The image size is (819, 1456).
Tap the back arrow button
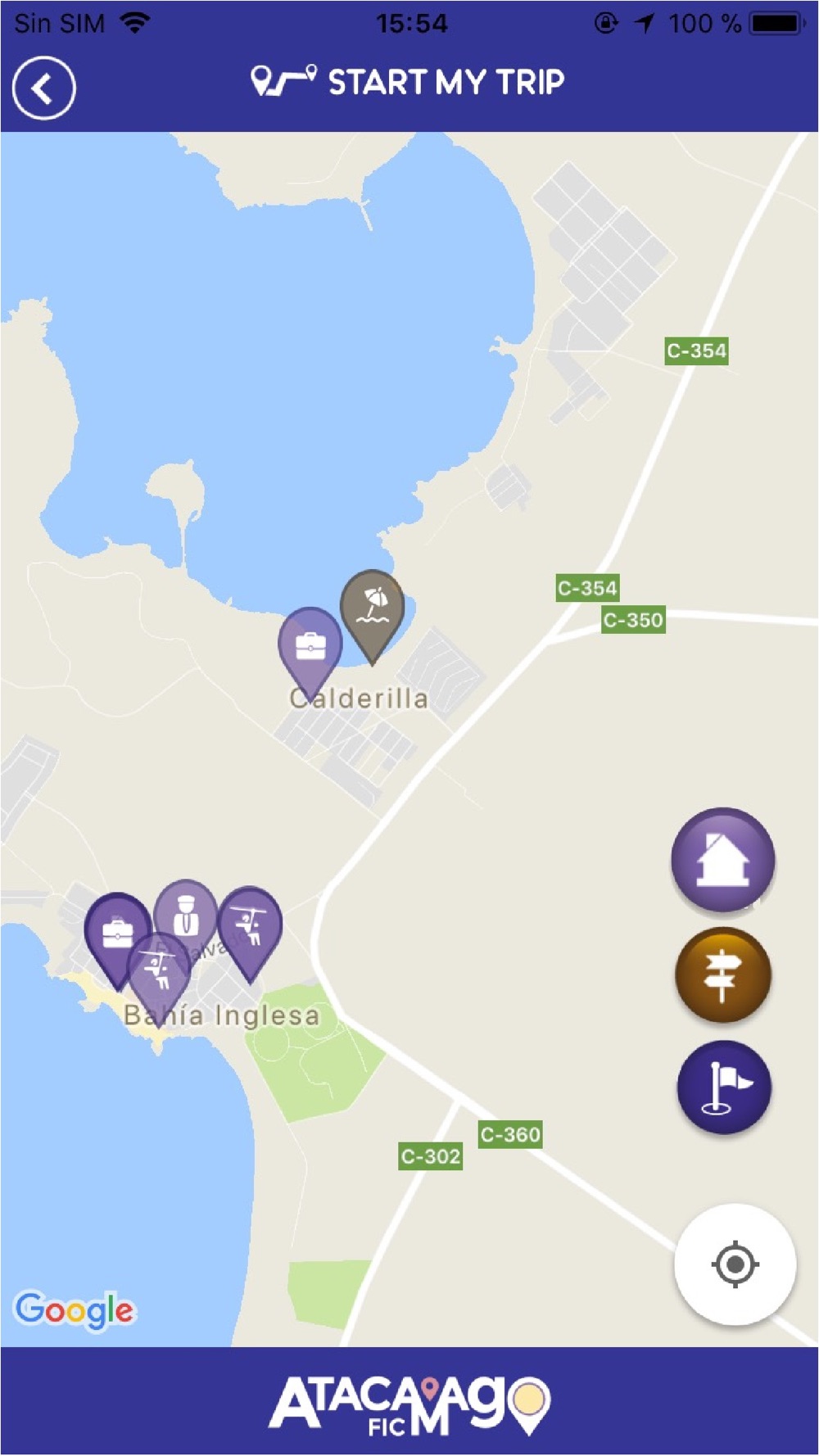(x=43, y=88)
